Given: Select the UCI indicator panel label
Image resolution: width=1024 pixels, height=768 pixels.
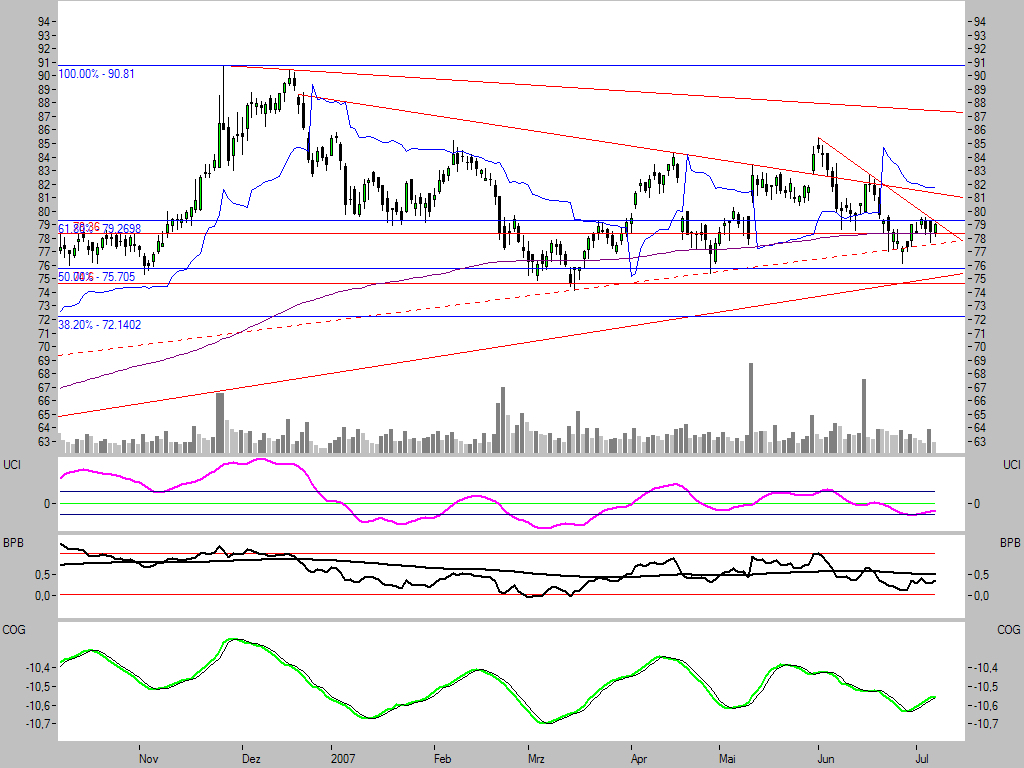Looking at the screenshot, I should (12, 463).
